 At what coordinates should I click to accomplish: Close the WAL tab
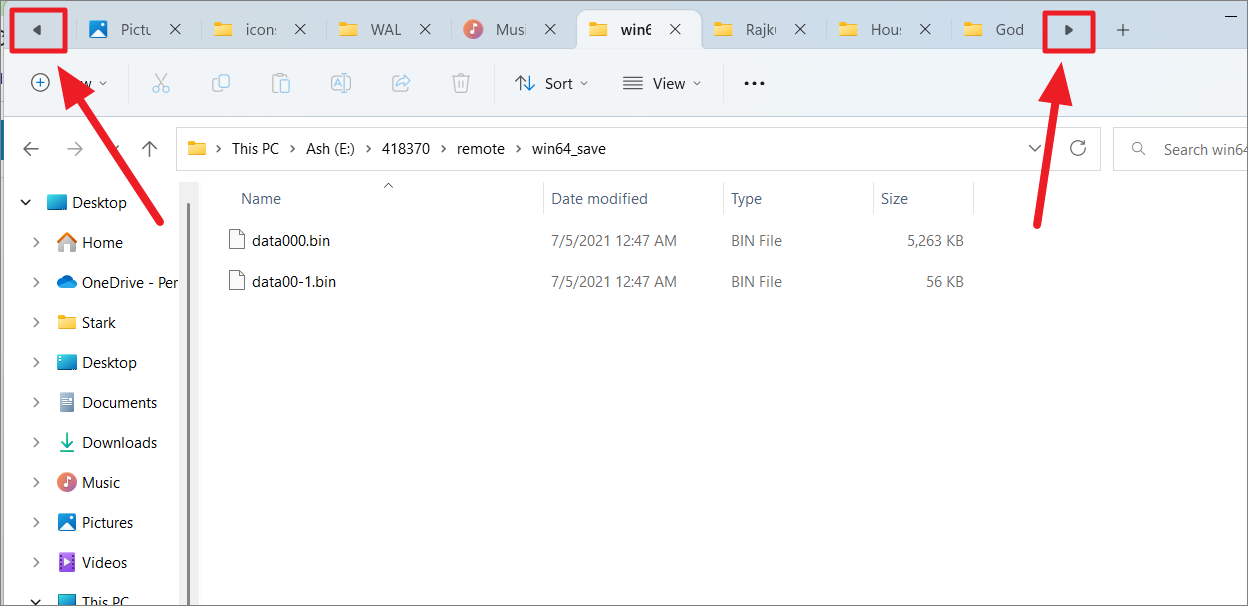[x=425, y=30]
